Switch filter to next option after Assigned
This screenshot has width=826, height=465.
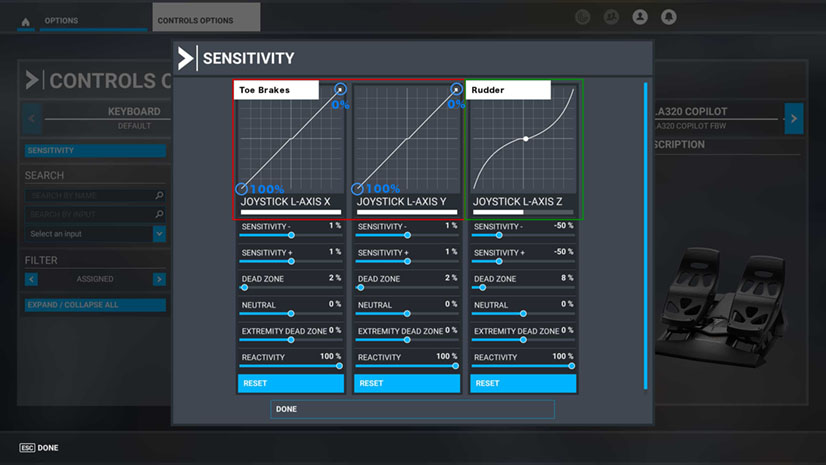click(158, 279)
